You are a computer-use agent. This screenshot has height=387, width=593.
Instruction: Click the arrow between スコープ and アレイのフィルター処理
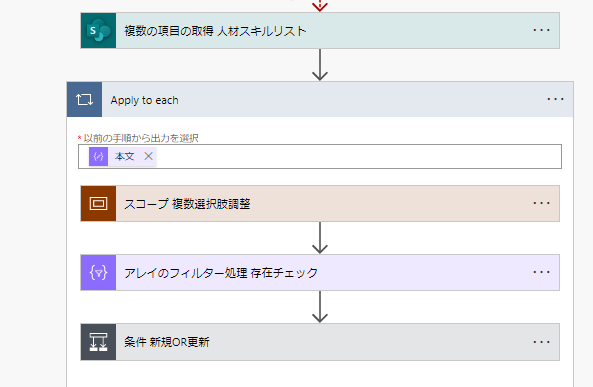tap(320, 238)
